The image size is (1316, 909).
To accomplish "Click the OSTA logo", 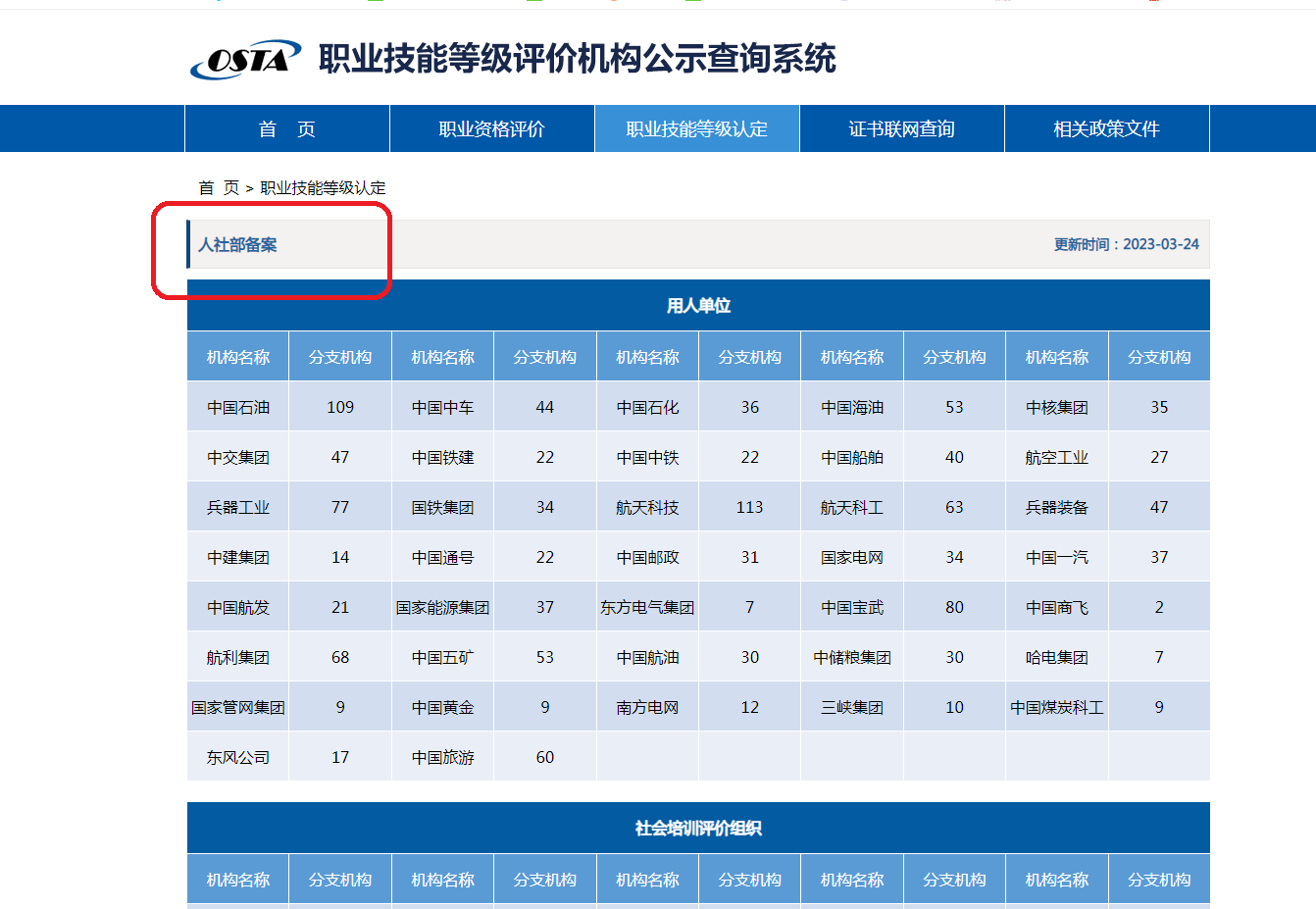I will pos(246,60).
